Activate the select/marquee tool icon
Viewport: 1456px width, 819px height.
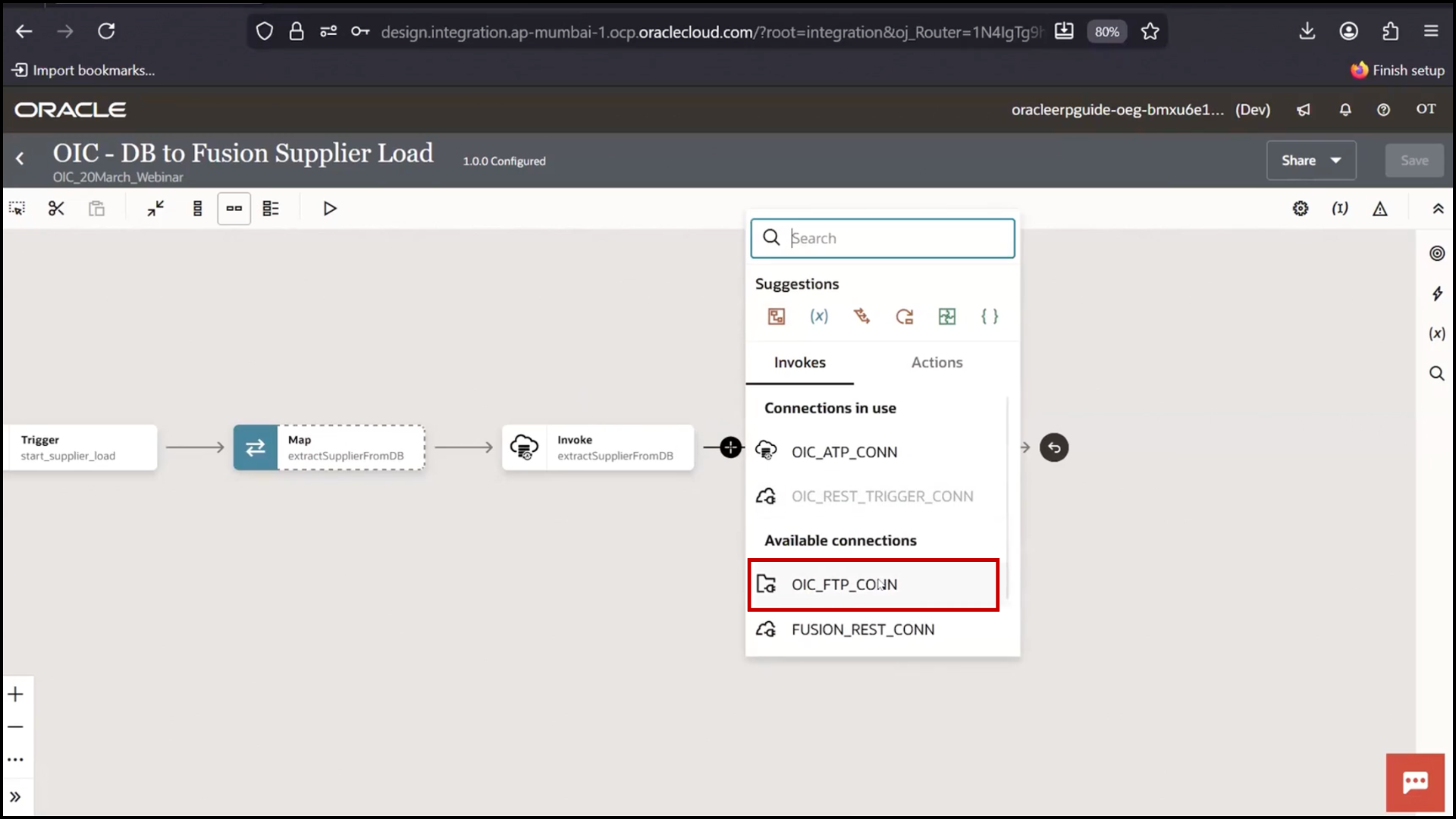pos(17,209)
